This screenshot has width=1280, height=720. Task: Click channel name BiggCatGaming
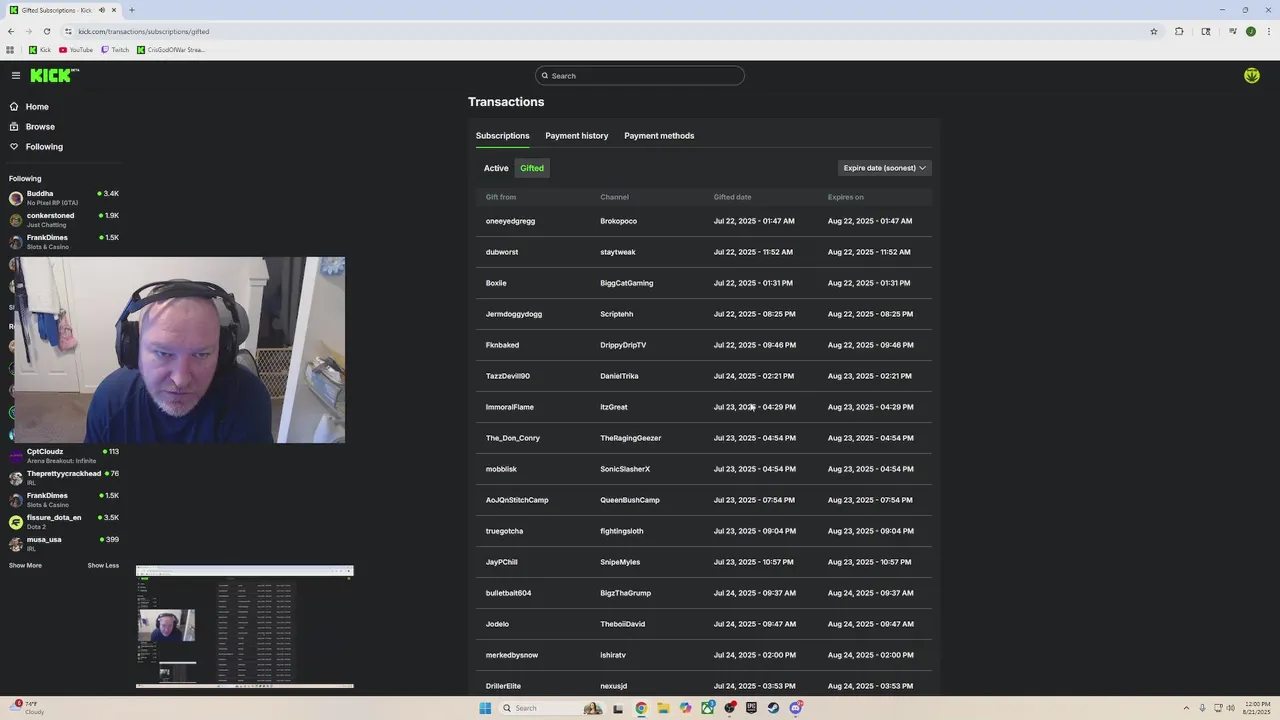tap(626, 283)
